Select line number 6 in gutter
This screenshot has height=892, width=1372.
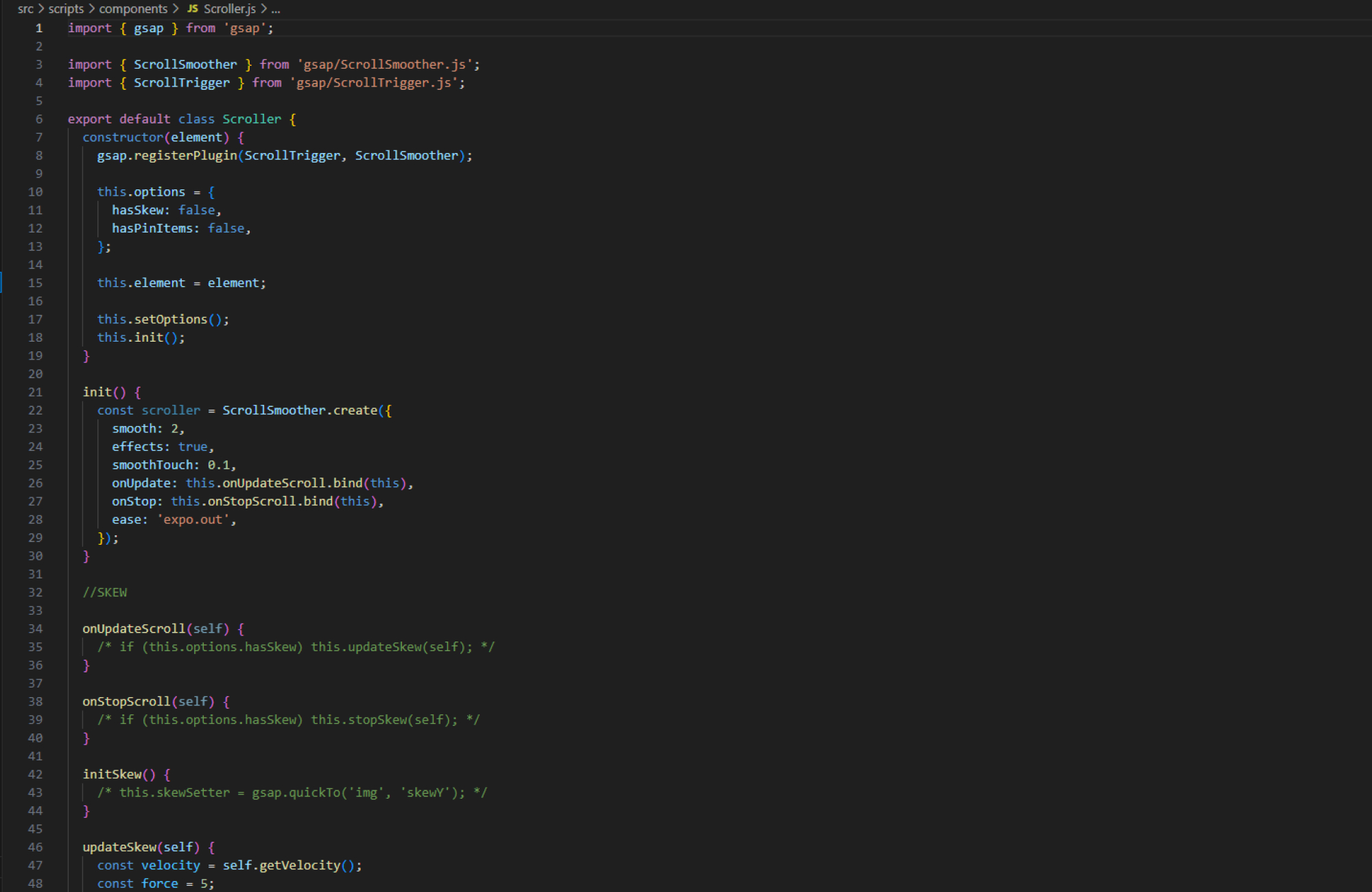click(x=38, y=119)
